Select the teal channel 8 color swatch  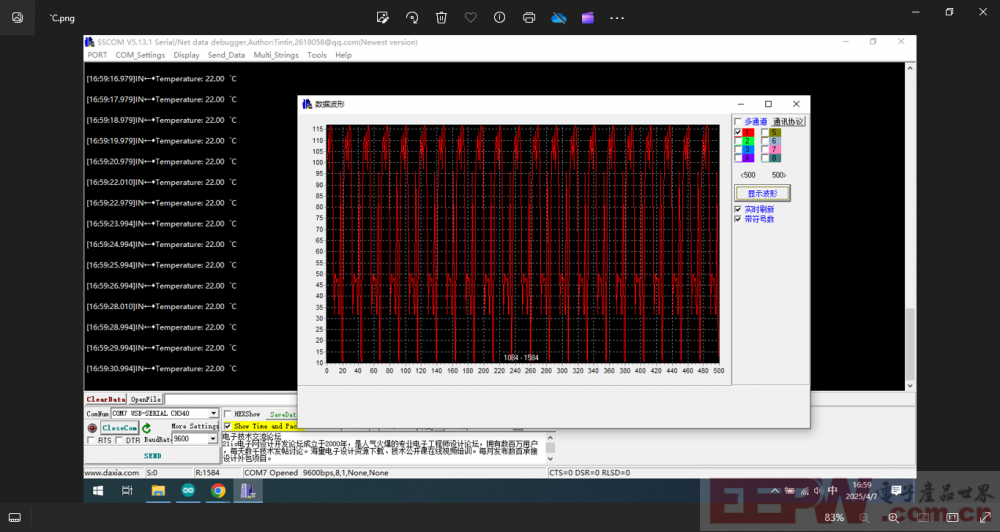(774, 158)
